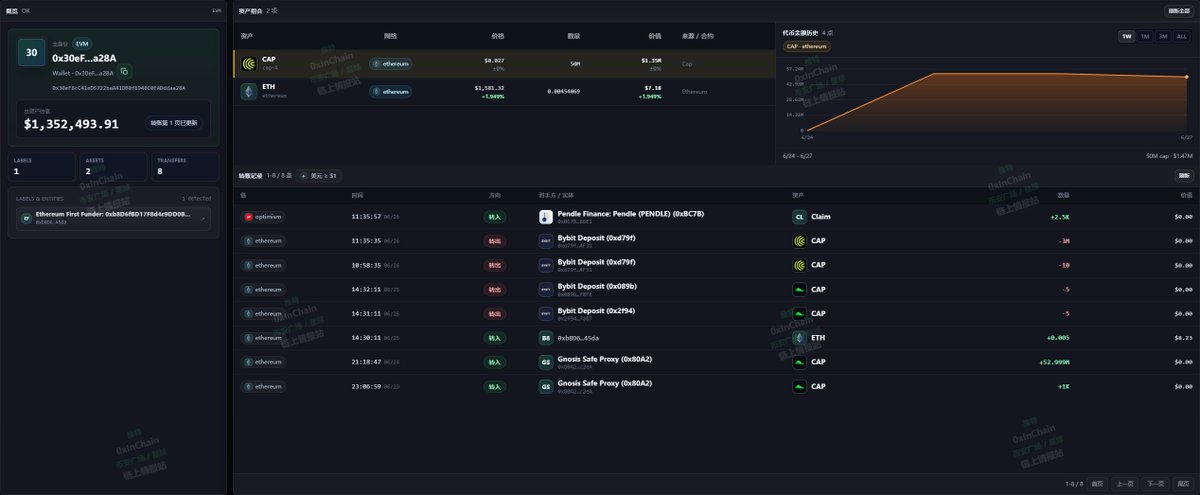Select the ALL chart range

pos(1182,36)
